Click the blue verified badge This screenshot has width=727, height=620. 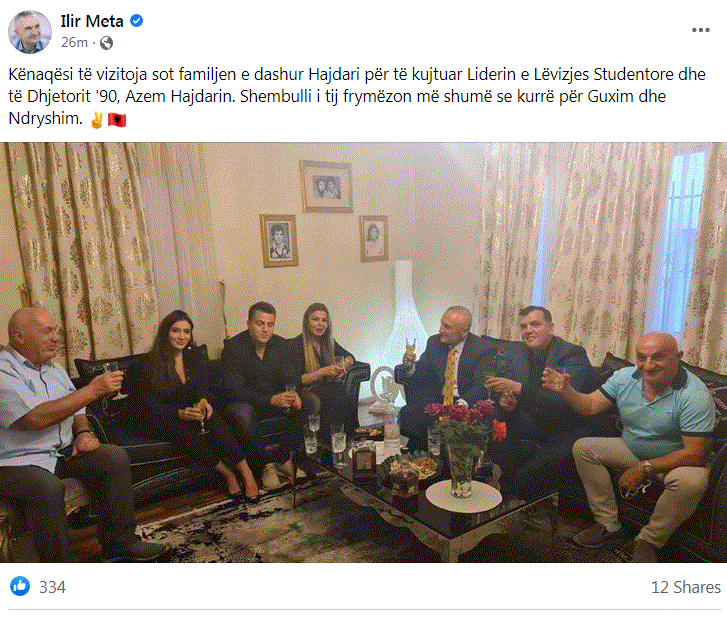[136, 21]
